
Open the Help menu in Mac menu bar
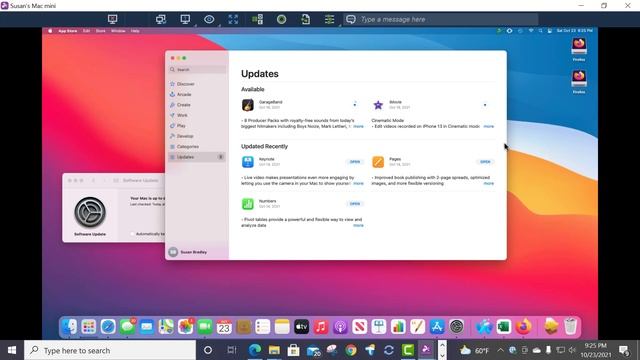[135, 31]
